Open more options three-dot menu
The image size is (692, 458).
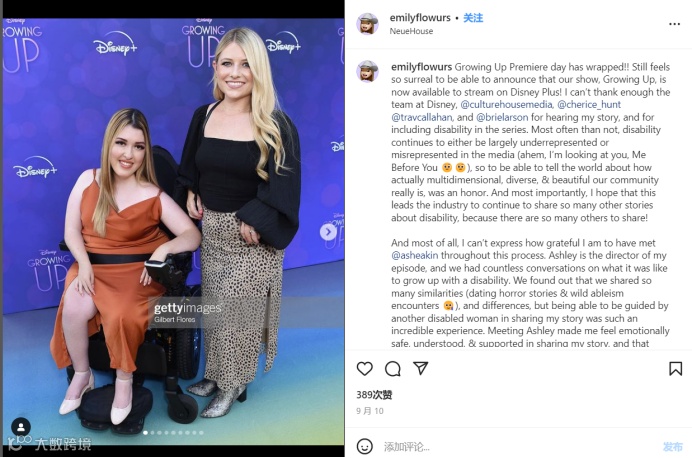coord(674,24)
